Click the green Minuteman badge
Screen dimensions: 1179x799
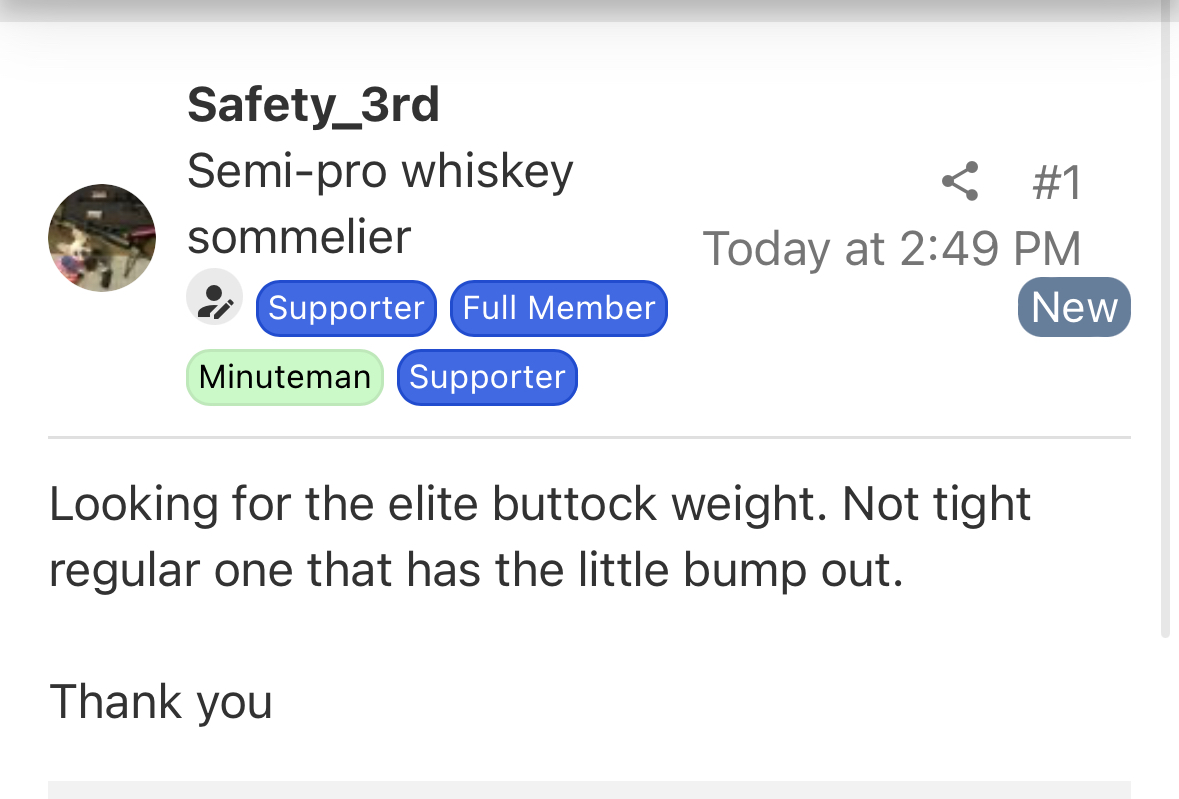click(285, 377)
